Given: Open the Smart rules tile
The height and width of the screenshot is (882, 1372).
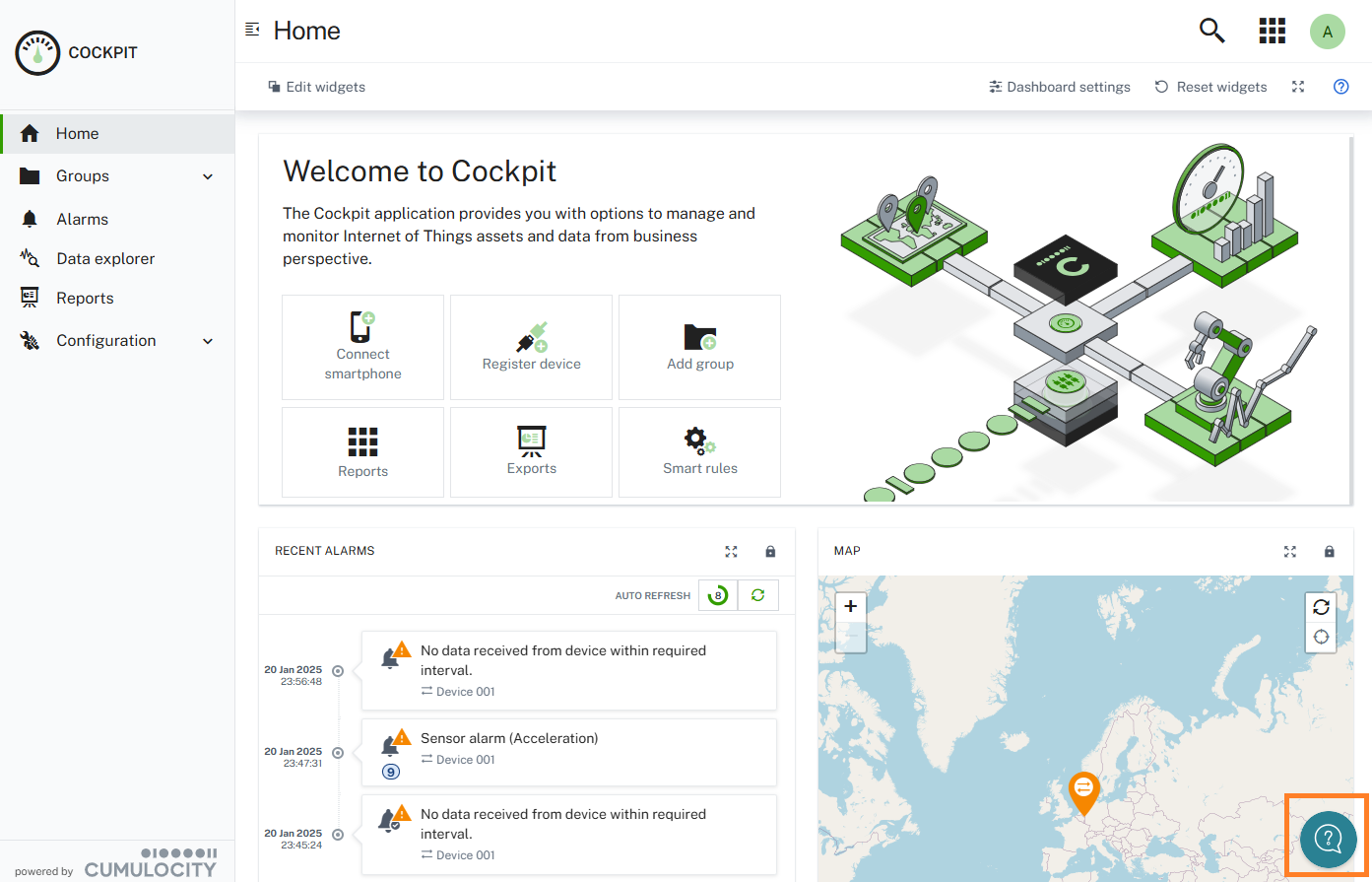Looking at the screenshot, I should pyautogui.click(x=699, y=452).
